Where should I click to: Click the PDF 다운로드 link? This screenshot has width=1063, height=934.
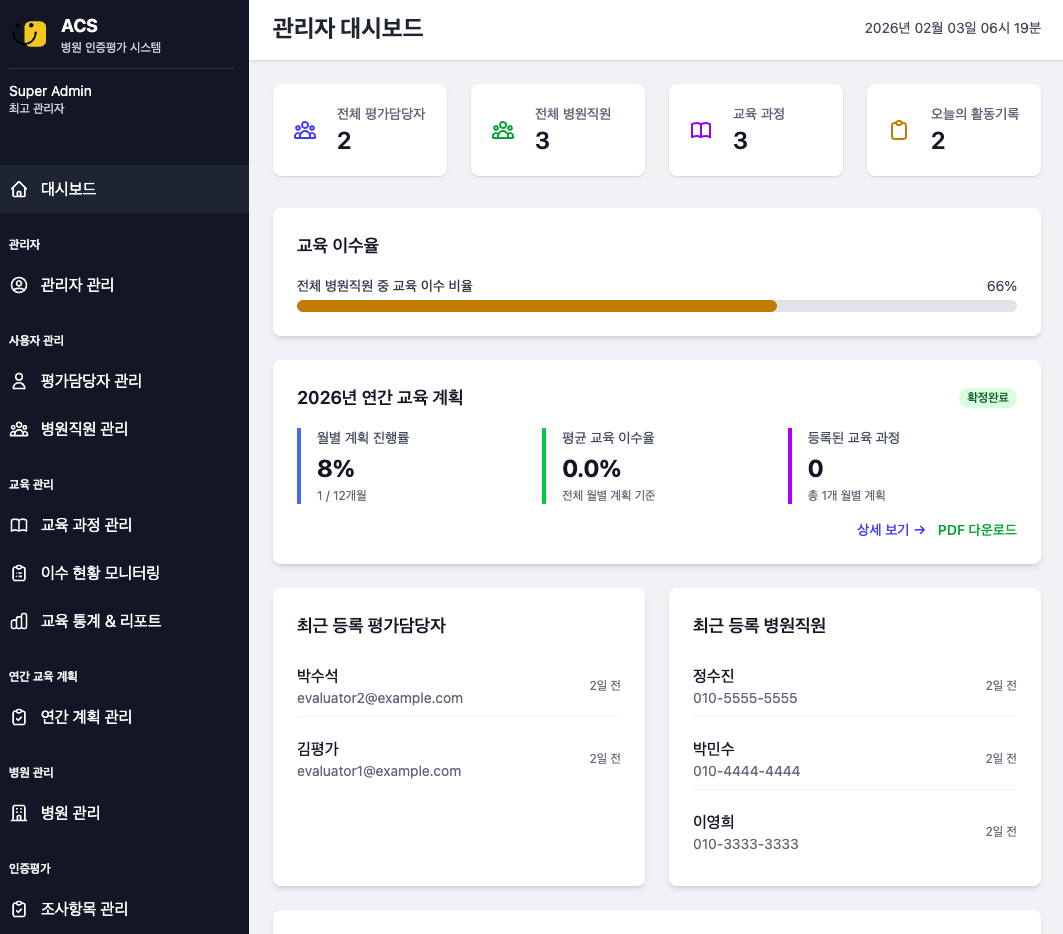click(976, 530)
